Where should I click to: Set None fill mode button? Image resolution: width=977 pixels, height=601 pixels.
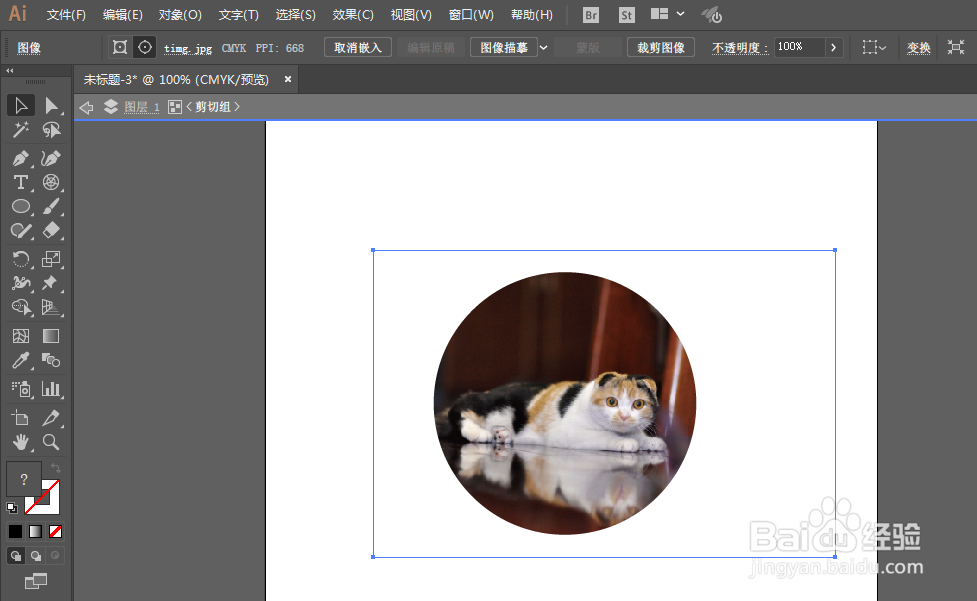coord(55,531)
